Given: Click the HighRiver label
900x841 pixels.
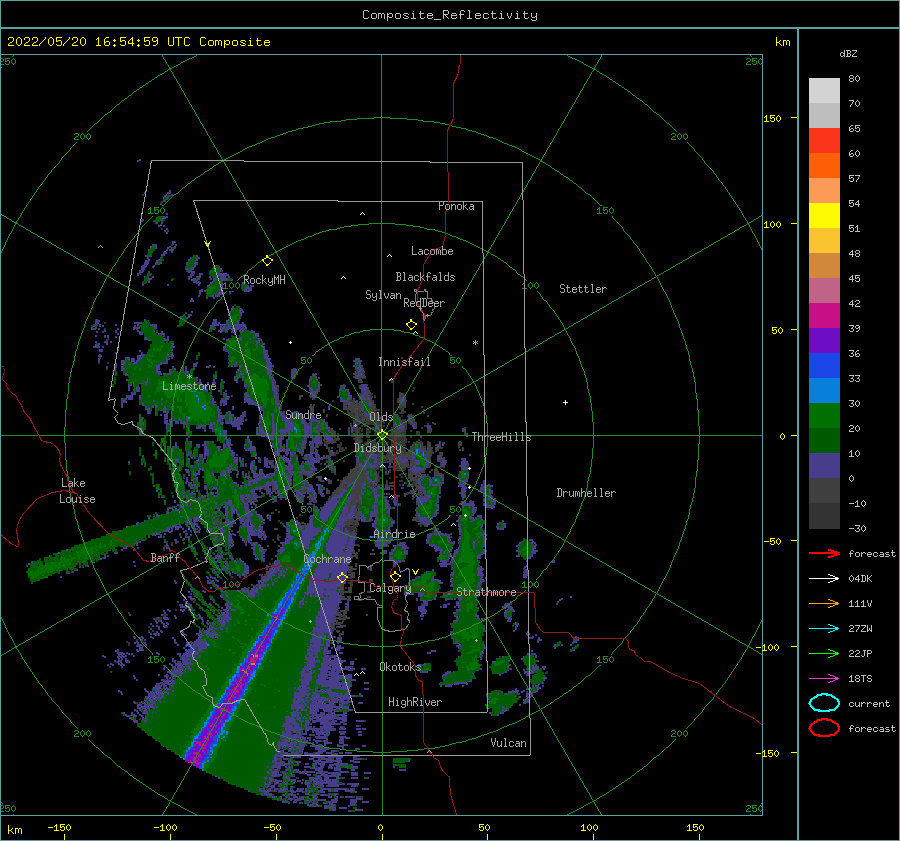Looking at the screenshot, I should [415, 702].
